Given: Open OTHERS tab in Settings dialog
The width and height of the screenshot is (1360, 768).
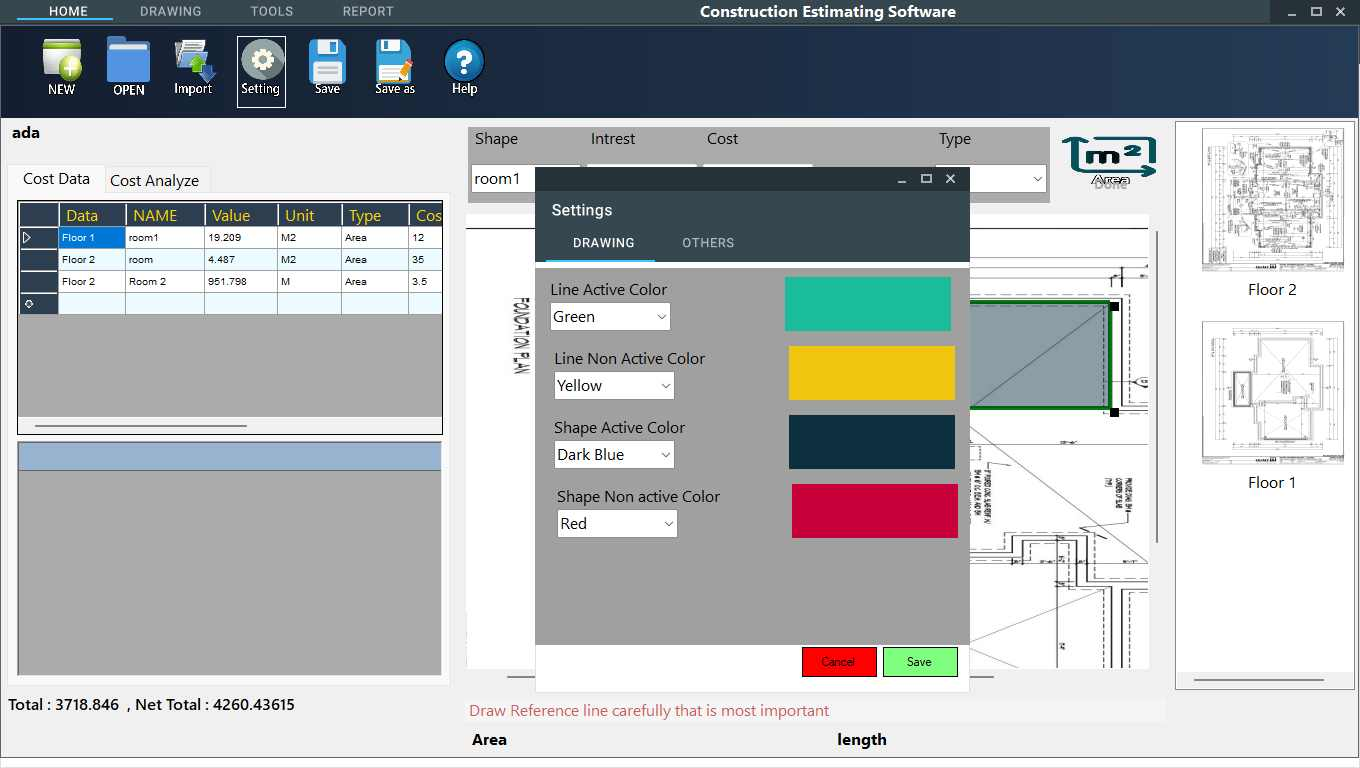Looking at the screenshot, I should 708,243.
